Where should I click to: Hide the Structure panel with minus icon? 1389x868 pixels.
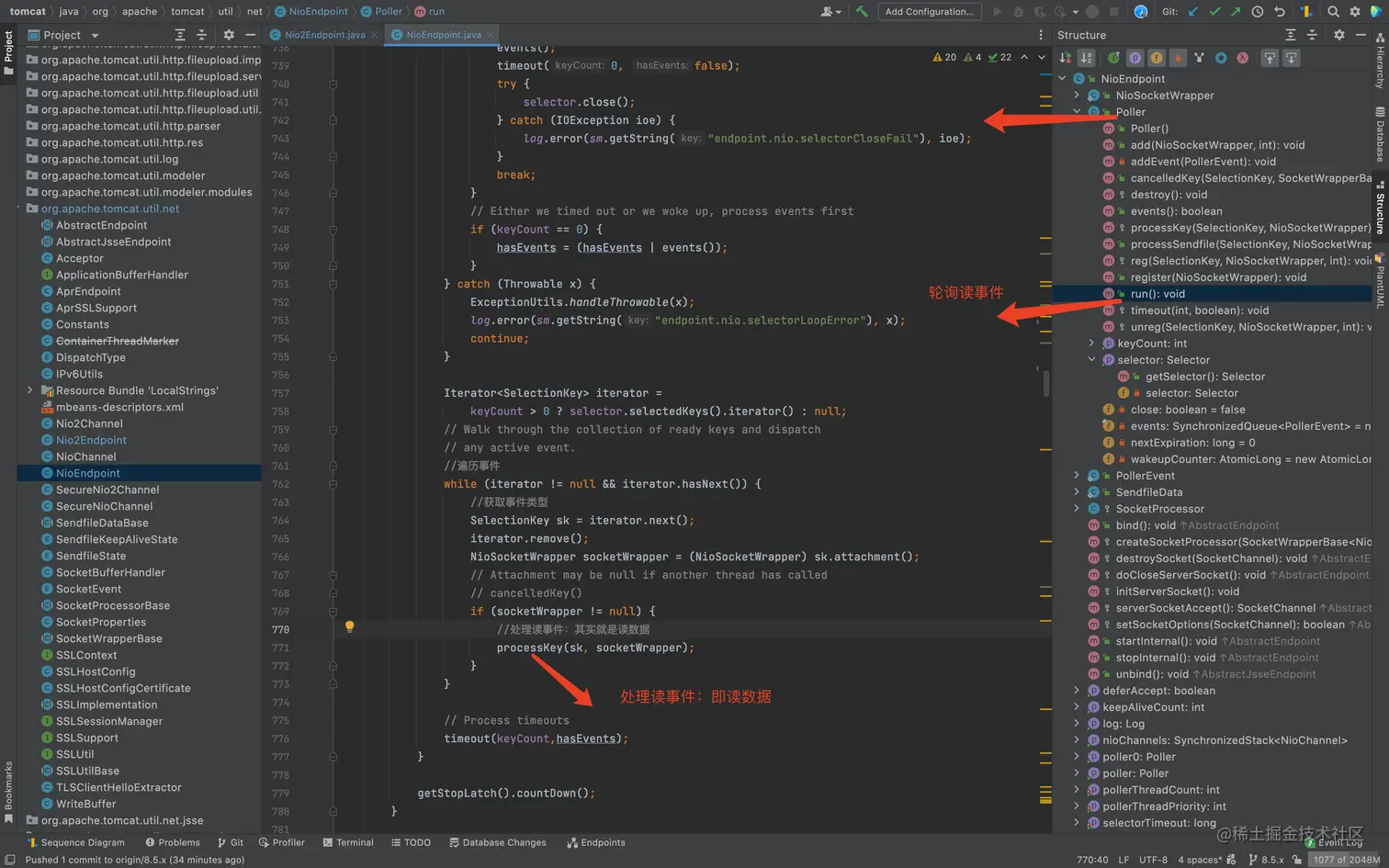[x=1361, y=35]
